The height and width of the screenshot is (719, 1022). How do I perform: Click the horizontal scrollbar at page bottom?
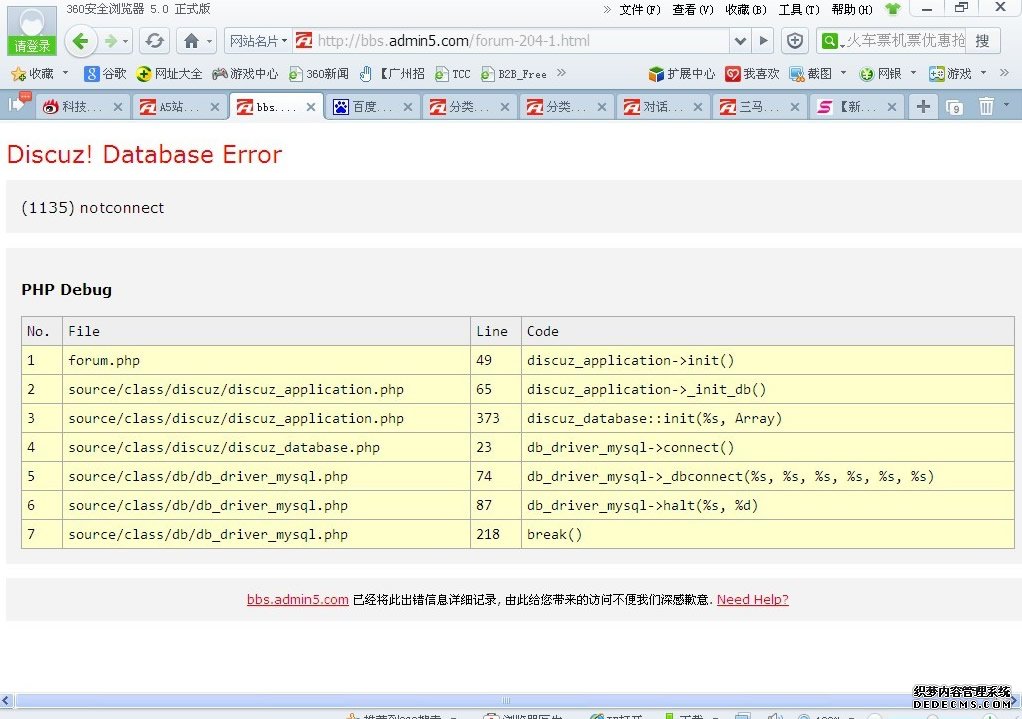pyautogui.click(x=506, y=701)
